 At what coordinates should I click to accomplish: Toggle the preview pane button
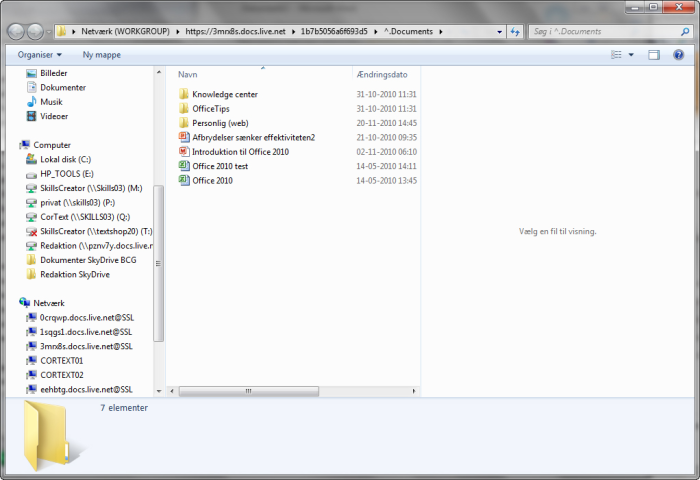click(x=654, y=55)
